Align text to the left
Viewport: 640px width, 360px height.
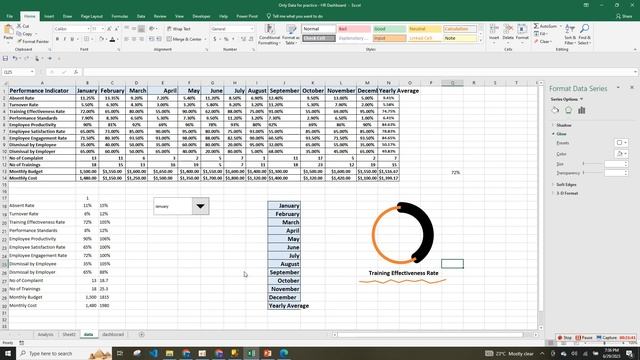click(127, 39)
